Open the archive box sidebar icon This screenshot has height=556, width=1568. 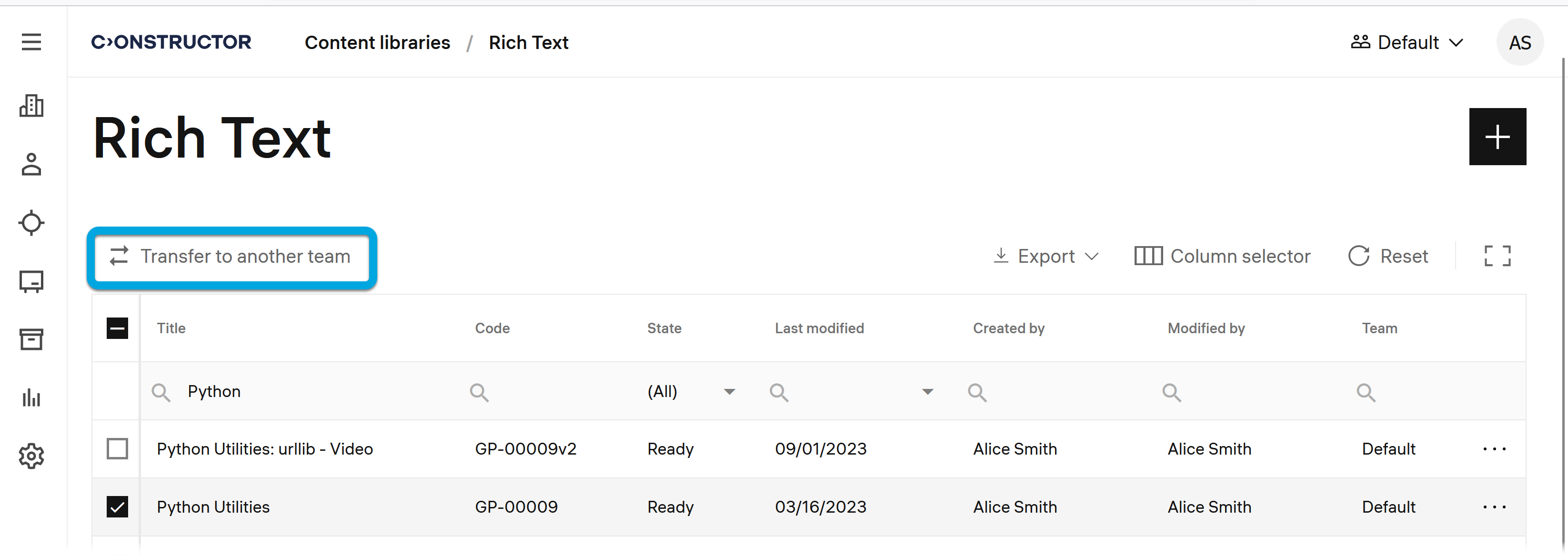[31, 339]
